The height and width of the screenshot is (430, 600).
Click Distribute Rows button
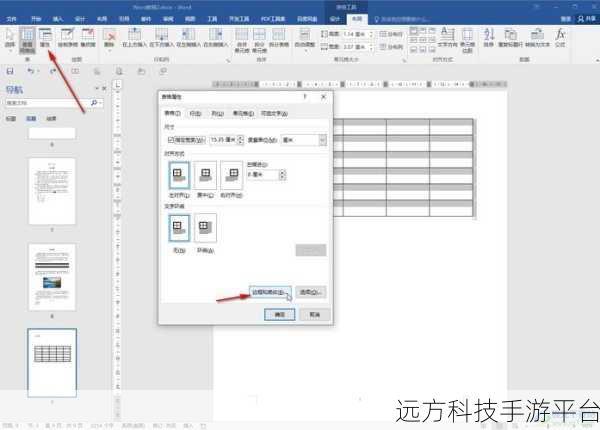391,34
